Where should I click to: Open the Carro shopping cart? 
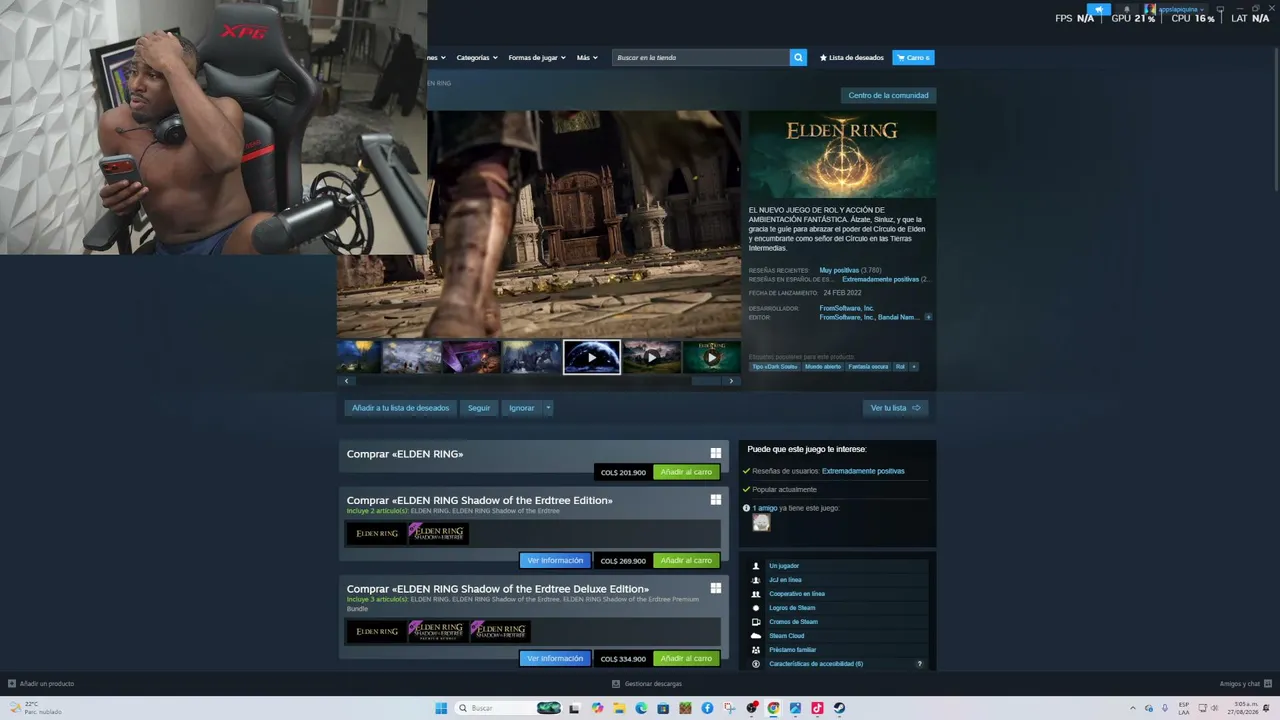click(913, 58)
